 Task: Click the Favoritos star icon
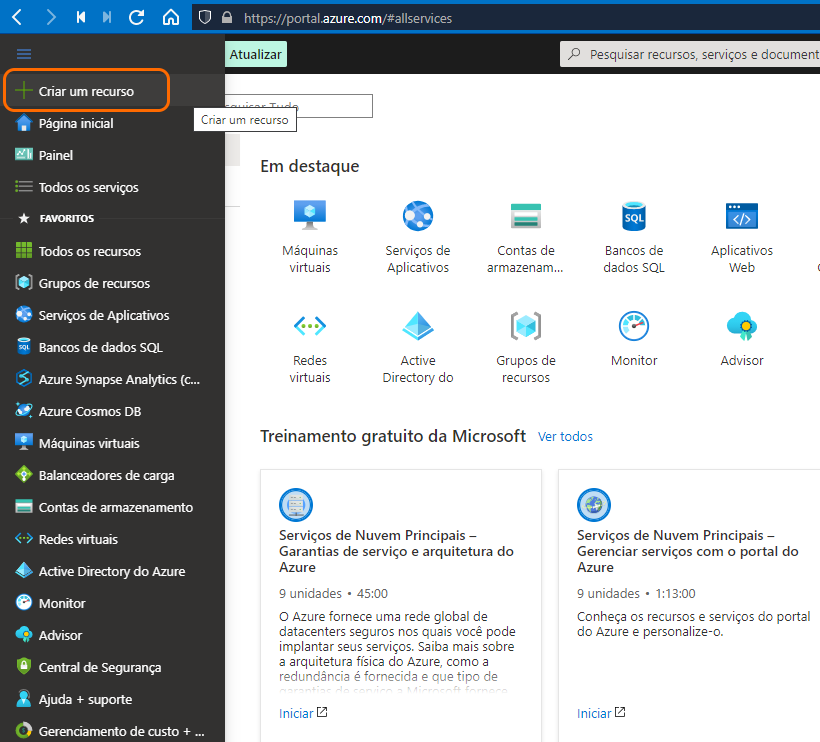[x=24, y=218]
